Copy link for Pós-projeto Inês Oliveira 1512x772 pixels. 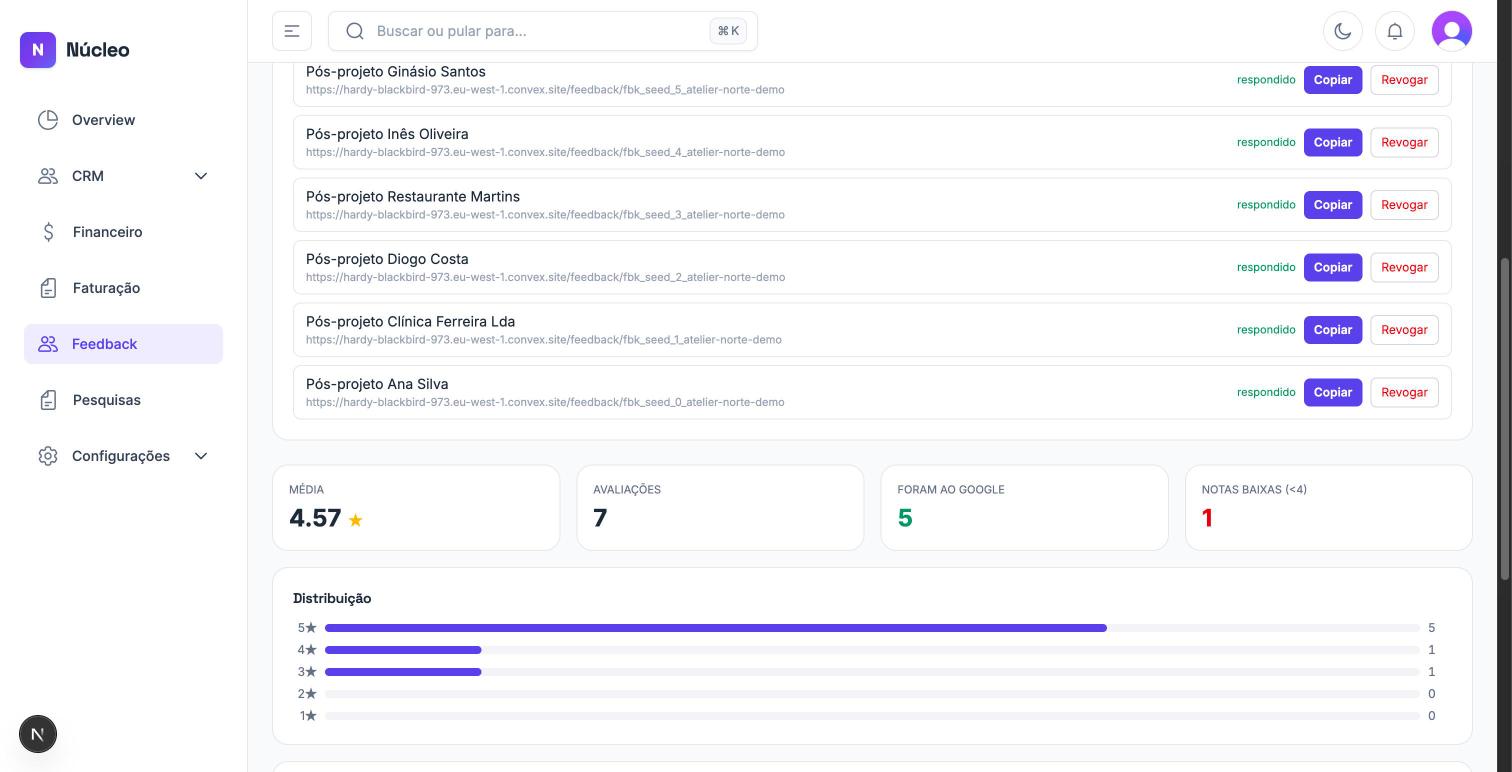pos(1333,142)
